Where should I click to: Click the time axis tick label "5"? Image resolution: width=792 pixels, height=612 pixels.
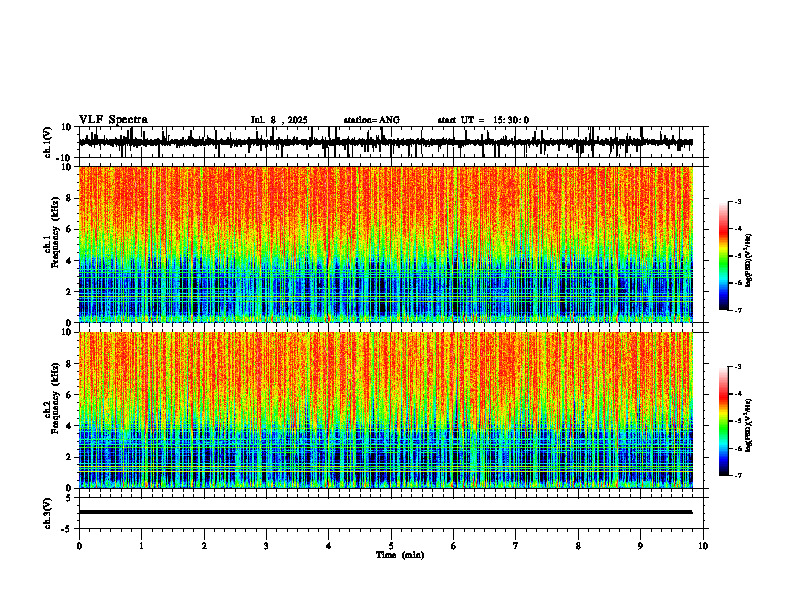click(x=391, y=546)
